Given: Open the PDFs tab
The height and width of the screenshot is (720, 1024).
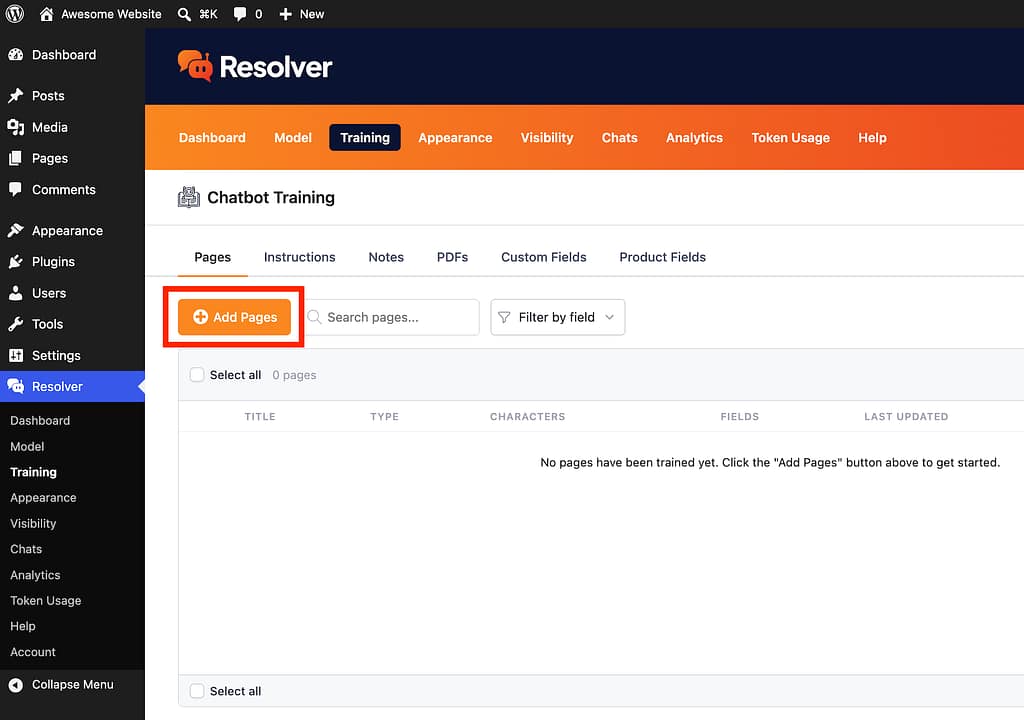Looking at the screenshot, I should (x=453, y=257).
